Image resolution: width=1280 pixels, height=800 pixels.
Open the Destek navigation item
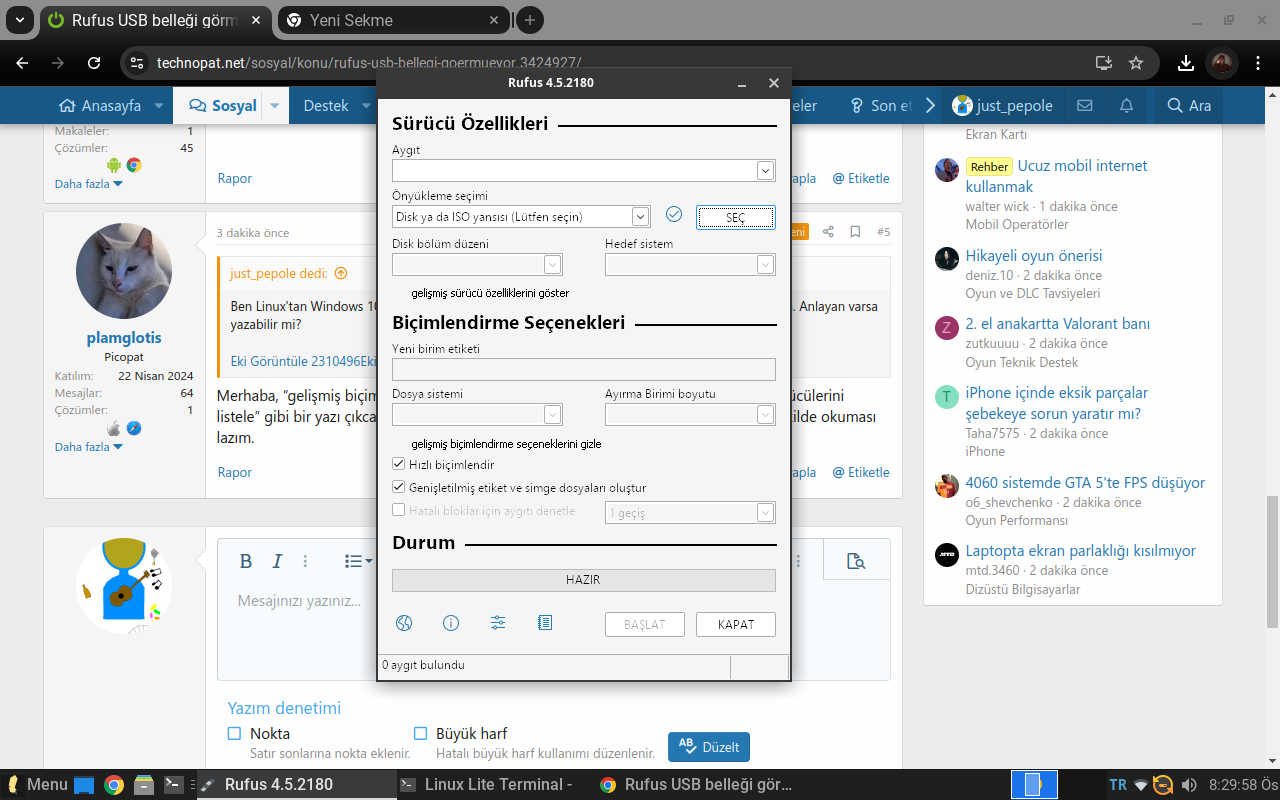coord(326,105)
